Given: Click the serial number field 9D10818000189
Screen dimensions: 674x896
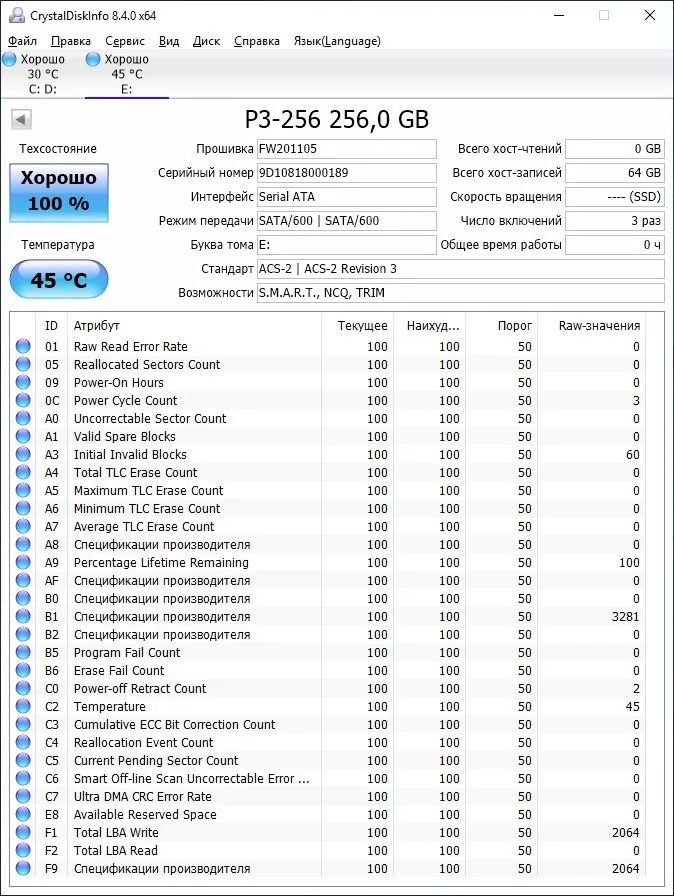Looking at the screenshot, I should 347,173.
